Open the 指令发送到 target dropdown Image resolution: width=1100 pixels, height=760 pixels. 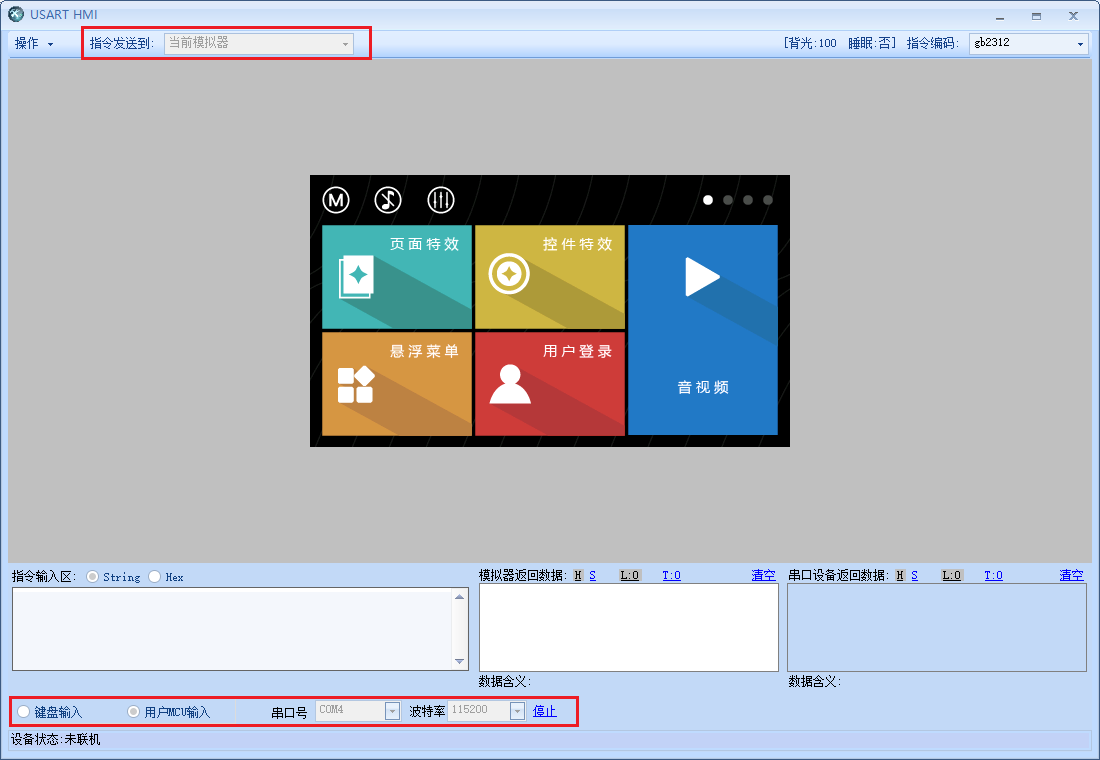[x=346, y=43]
